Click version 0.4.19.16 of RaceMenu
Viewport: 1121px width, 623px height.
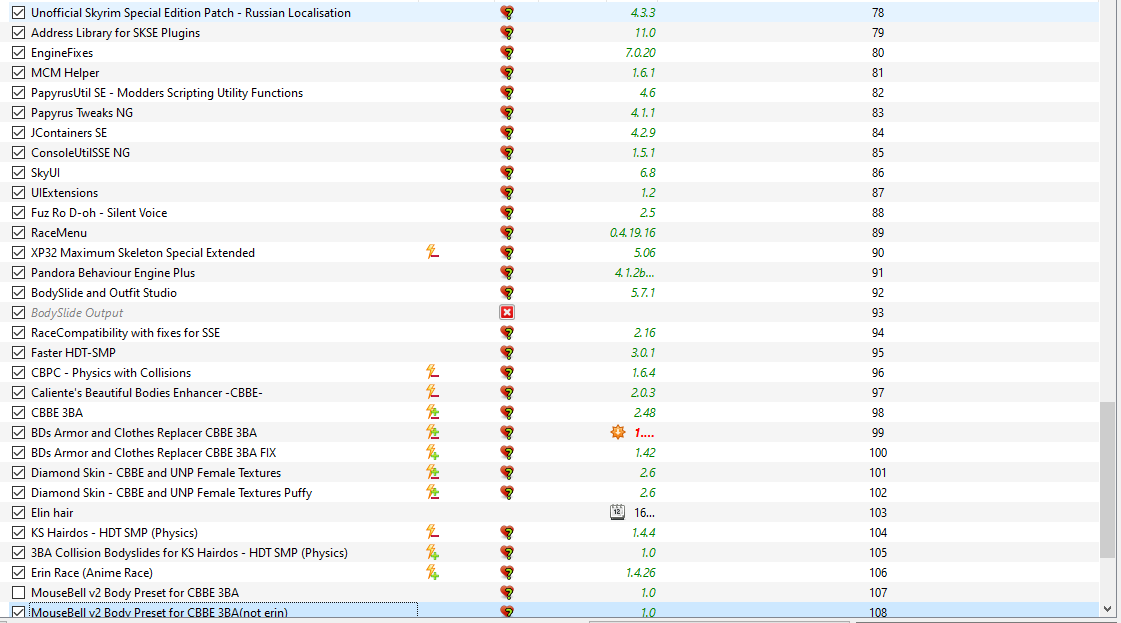633,232
